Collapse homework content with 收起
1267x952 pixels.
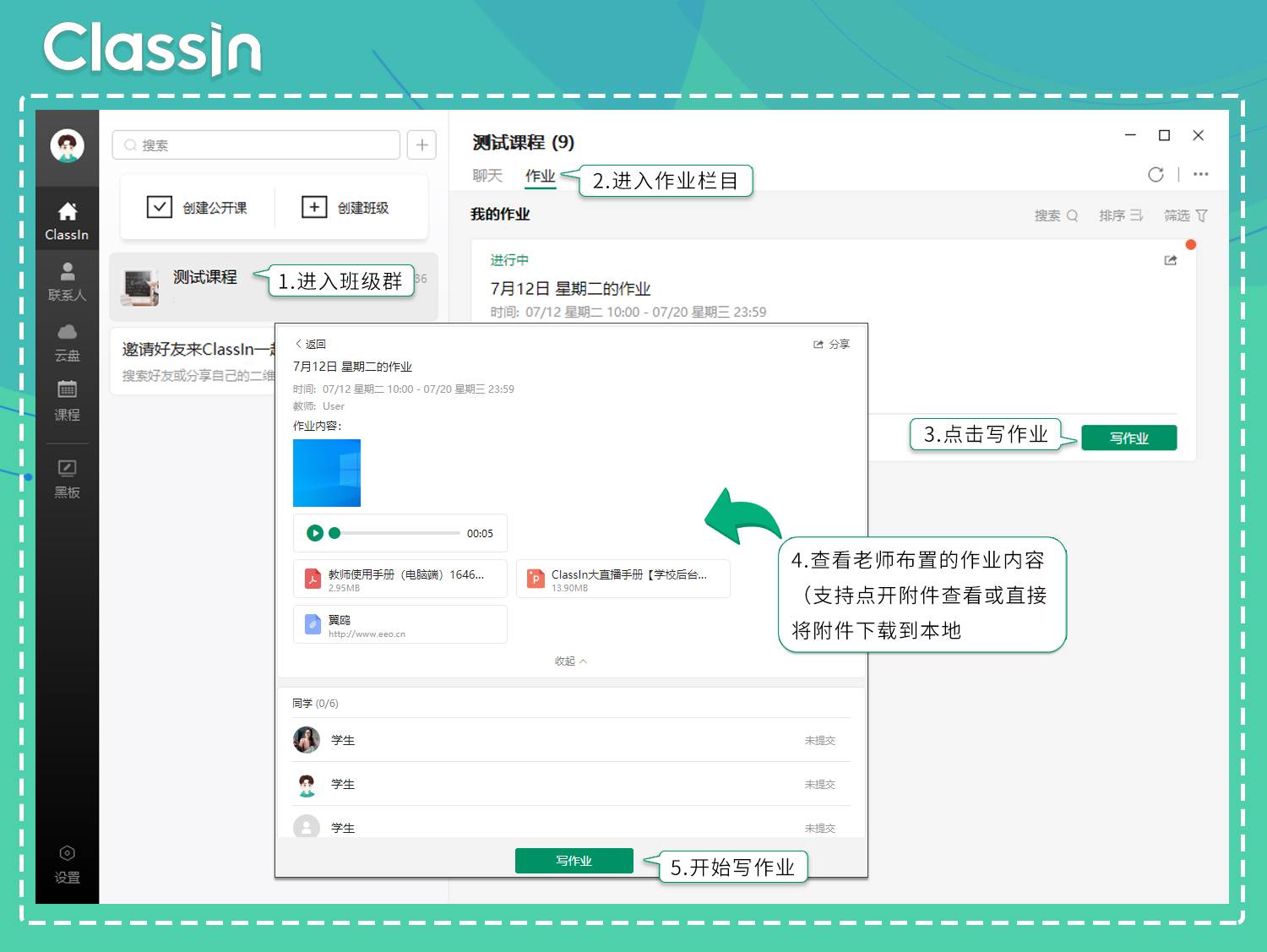pos(570,661)
